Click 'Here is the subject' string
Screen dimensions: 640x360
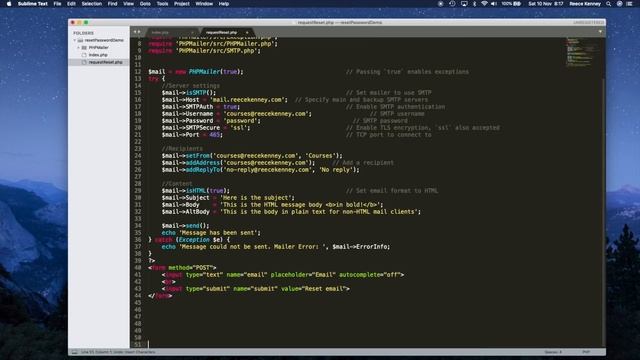[256, 198]
